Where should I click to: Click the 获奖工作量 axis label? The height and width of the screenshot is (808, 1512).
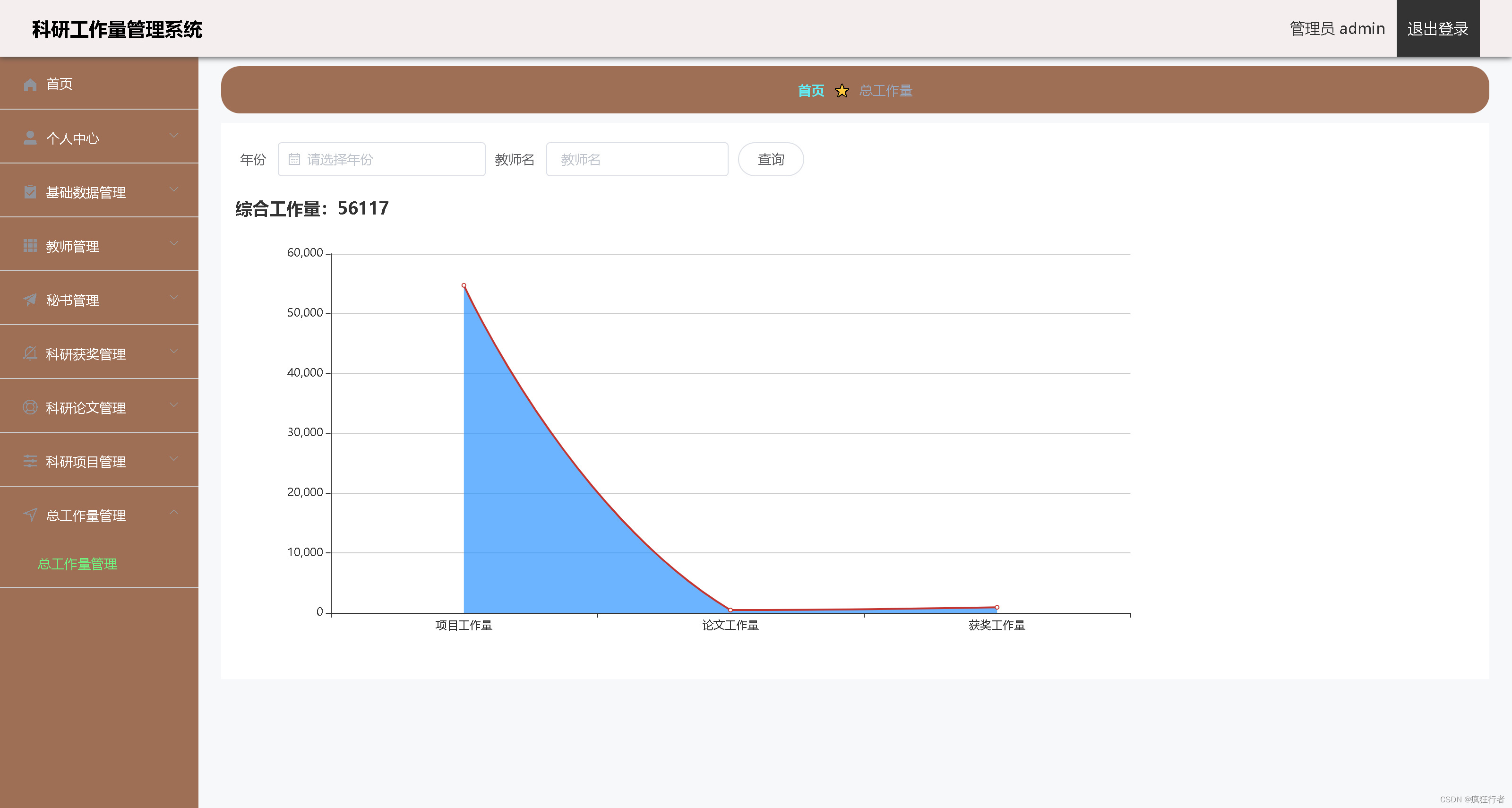point(997,625)
